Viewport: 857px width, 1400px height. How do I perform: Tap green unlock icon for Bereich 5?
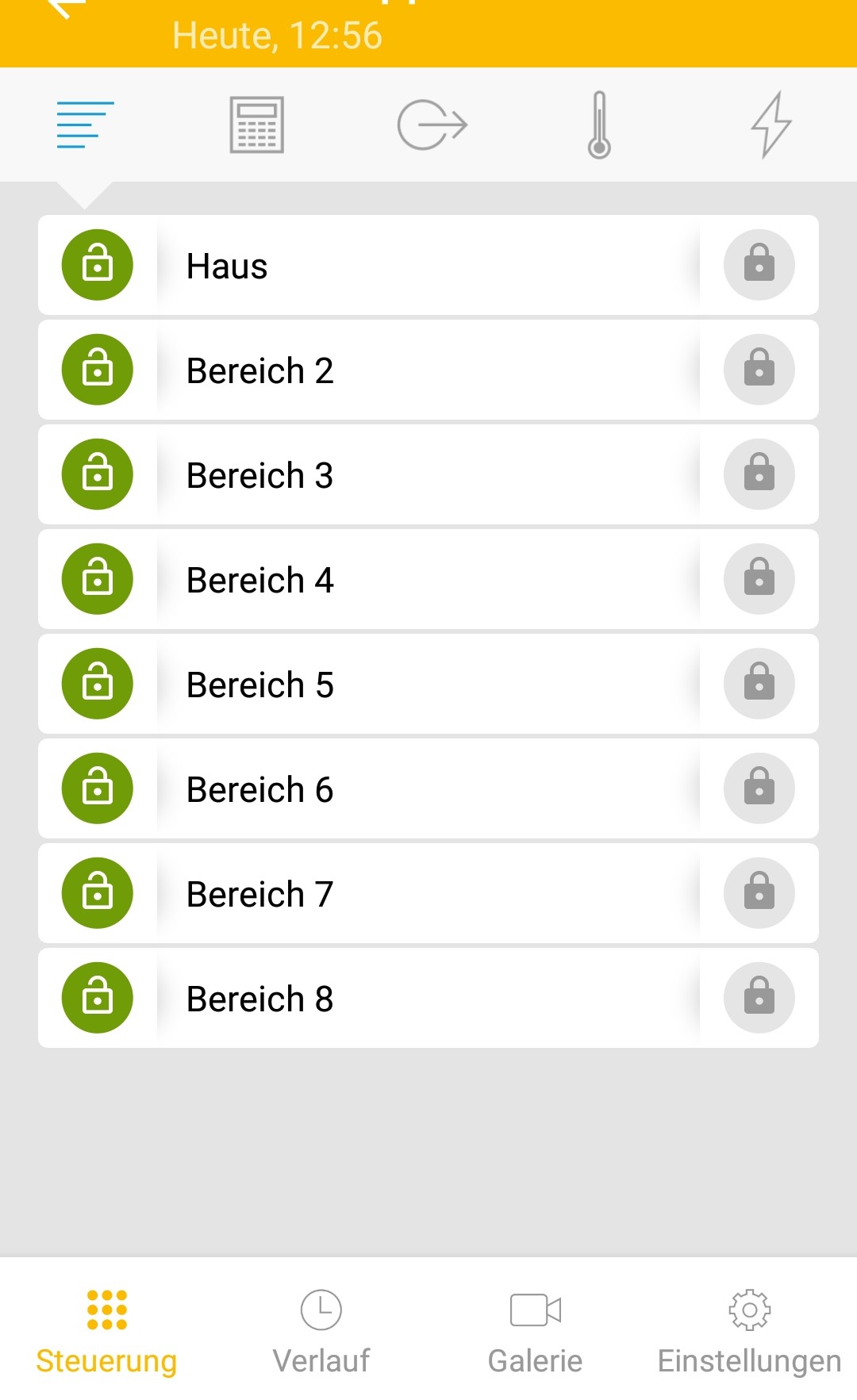pyautogui.click(x=98, y=684)
